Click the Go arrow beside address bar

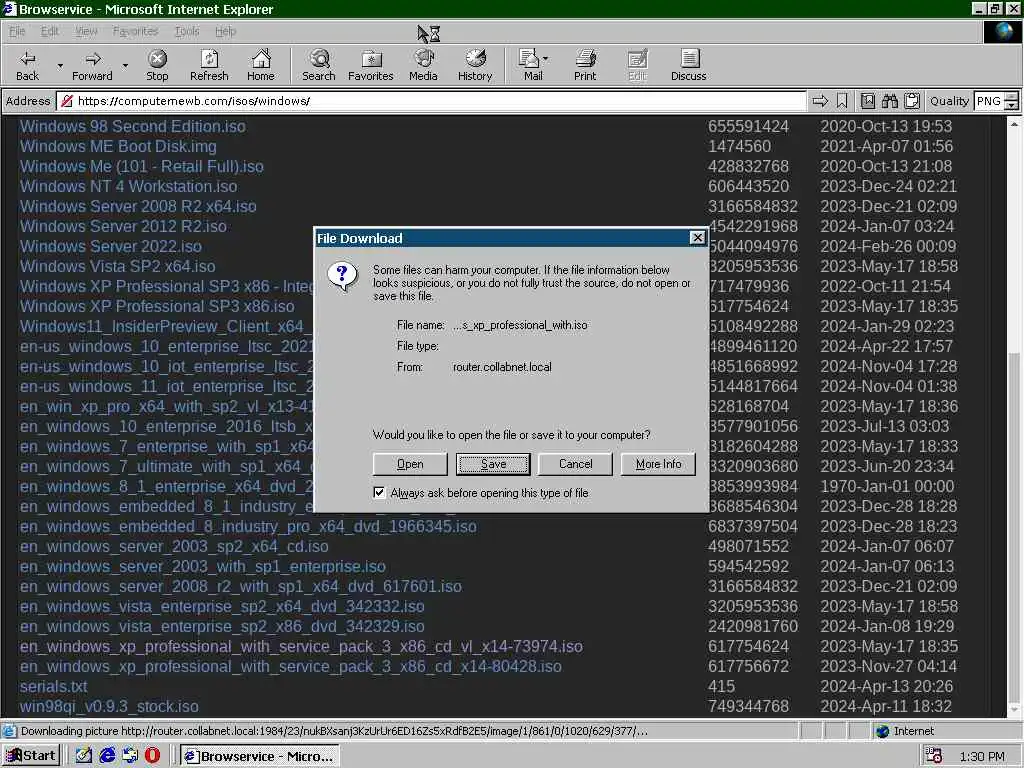pos(820,101)
